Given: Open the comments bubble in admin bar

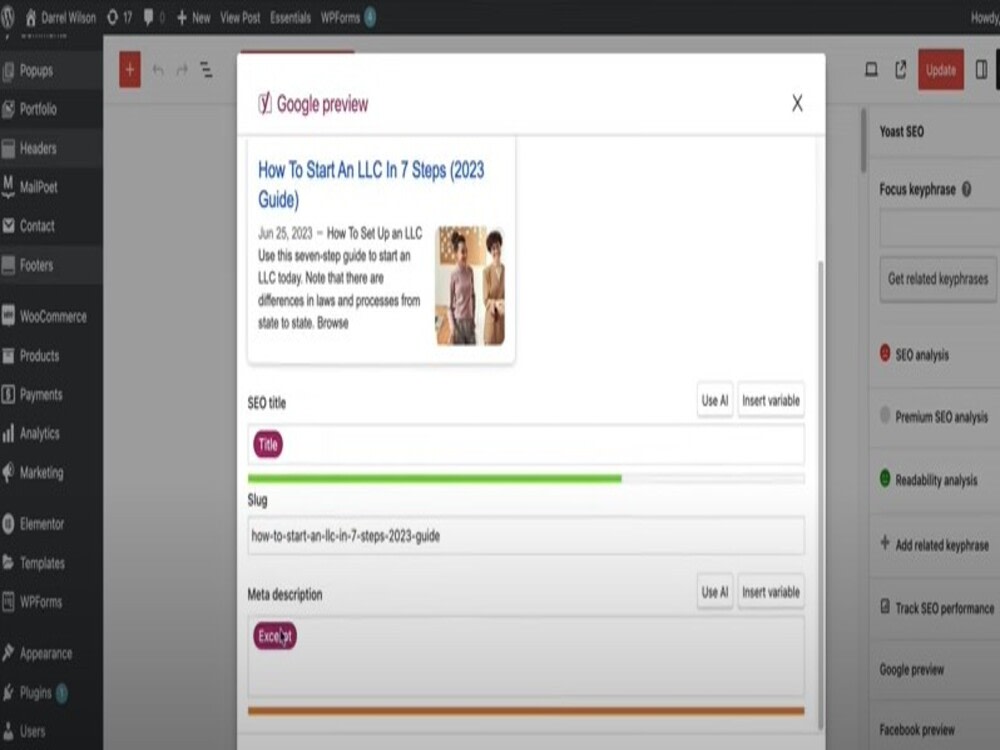Looking at the screenshot, I should tap(154, 18).
